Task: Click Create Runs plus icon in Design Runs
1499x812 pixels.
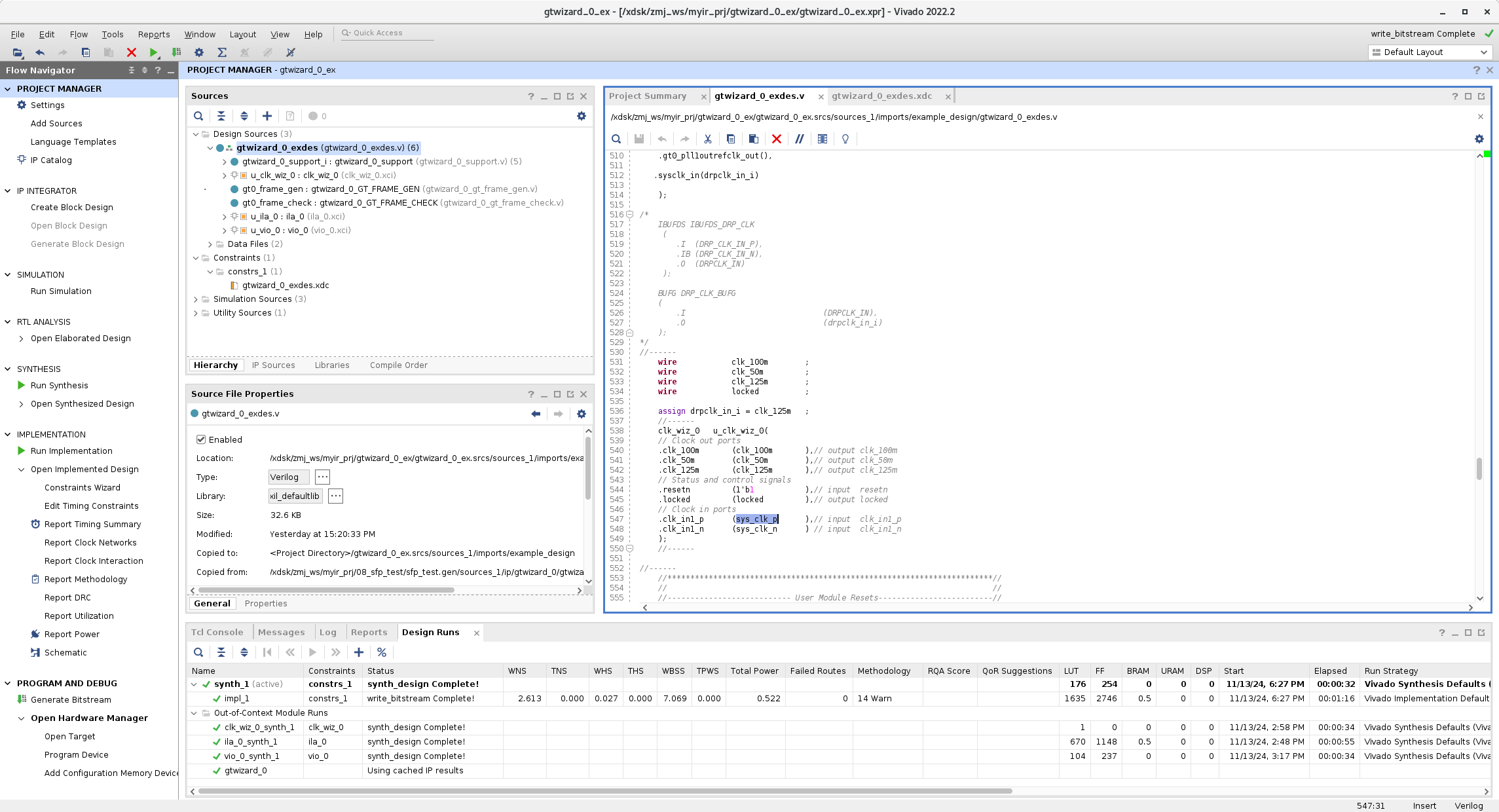Action: [359, 652]
